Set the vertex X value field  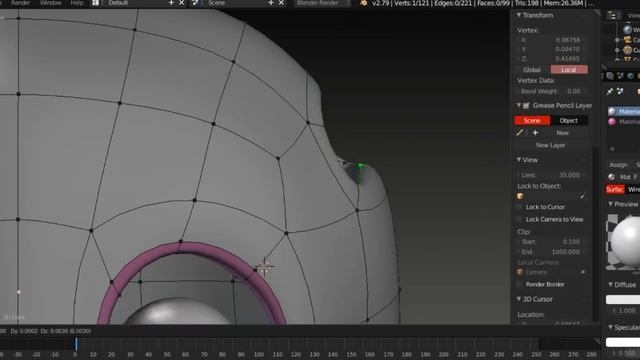click(550, 40)
